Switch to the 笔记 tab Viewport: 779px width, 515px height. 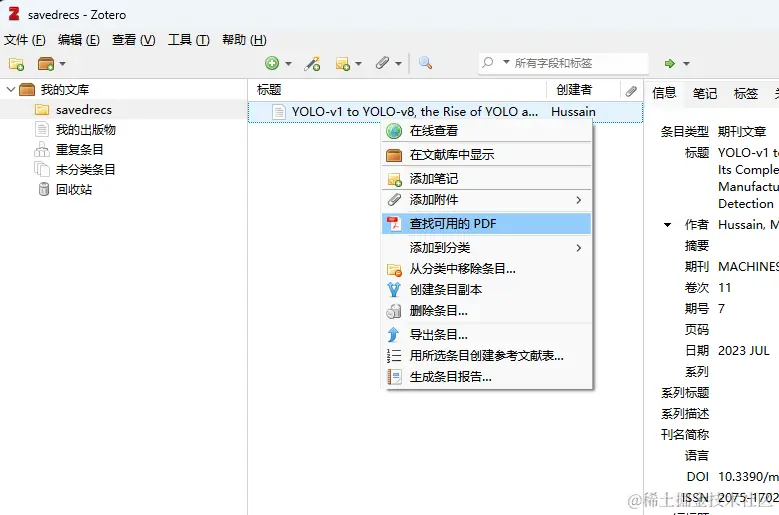705,93
